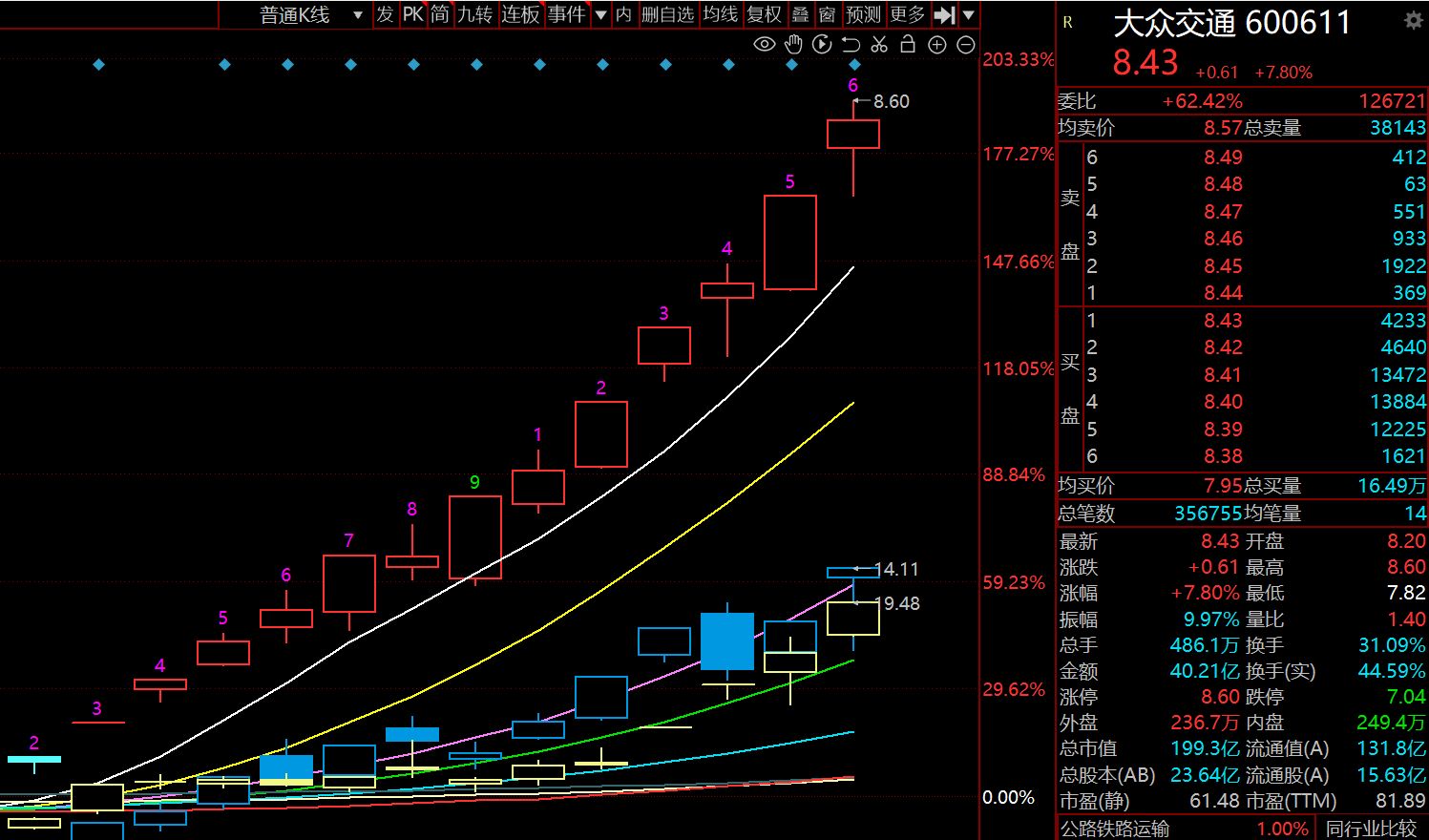Open the PK stock comparison
The width and height of the screenshot is (1429, 840).
tap(412, 14)
